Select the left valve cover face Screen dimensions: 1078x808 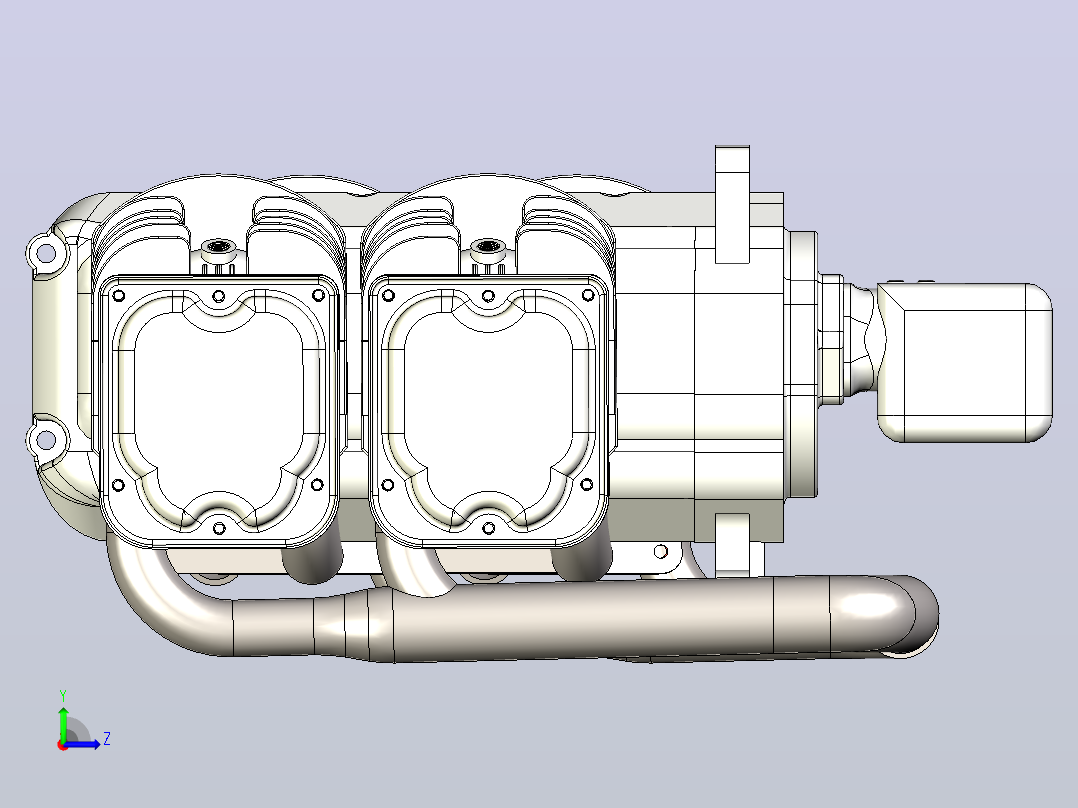(219, 411)
